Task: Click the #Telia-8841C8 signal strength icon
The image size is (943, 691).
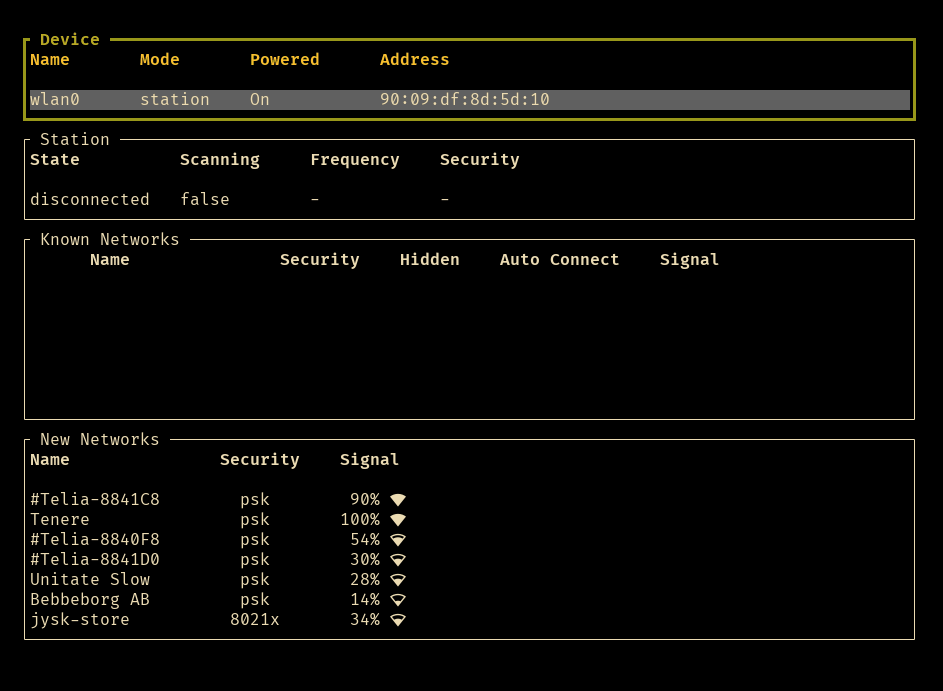Action: (397, 499)
